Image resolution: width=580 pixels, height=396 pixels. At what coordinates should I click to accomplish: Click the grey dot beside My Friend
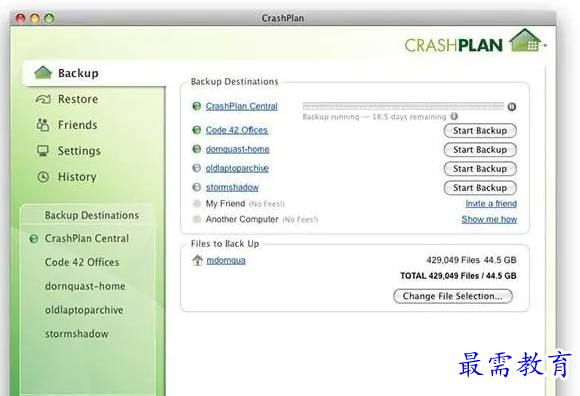click(x=197, y=203)
